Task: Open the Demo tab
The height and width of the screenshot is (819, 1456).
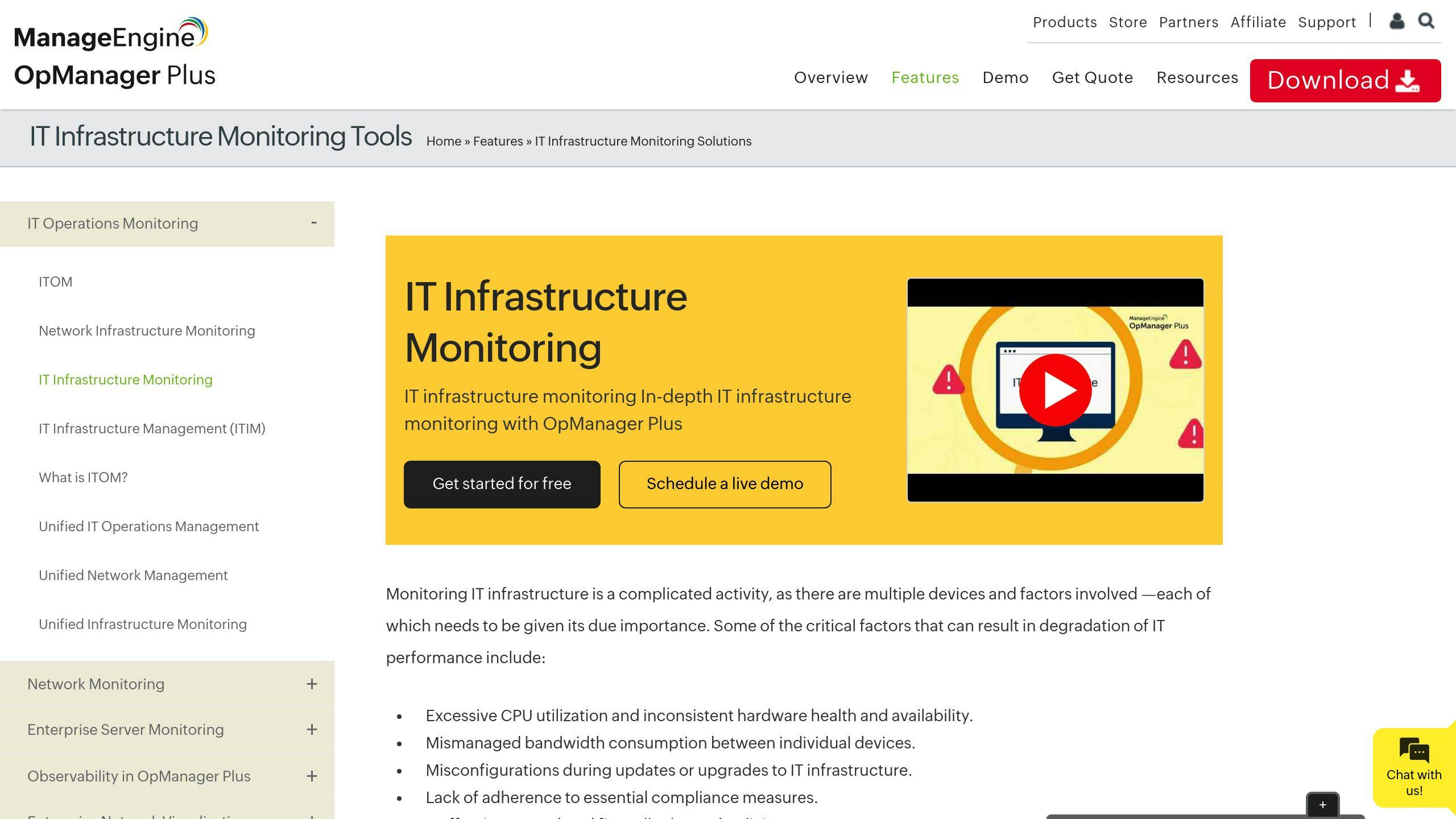Action: click(1006, 77)
